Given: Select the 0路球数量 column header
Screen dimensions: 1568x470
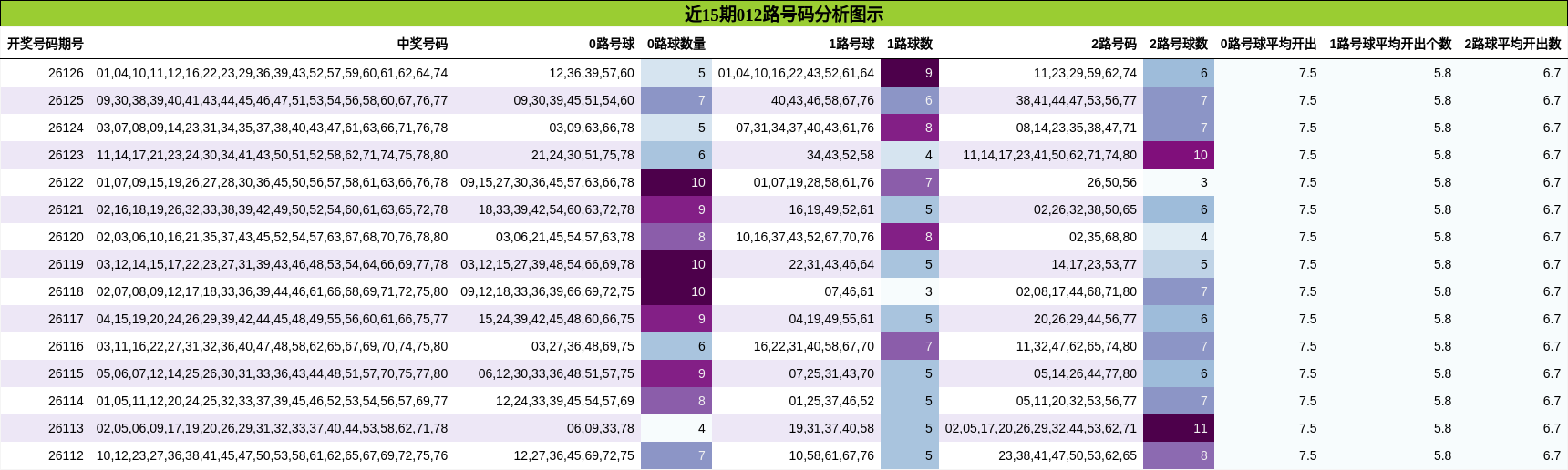Looking at the screenshot, I should coord(676,44).
